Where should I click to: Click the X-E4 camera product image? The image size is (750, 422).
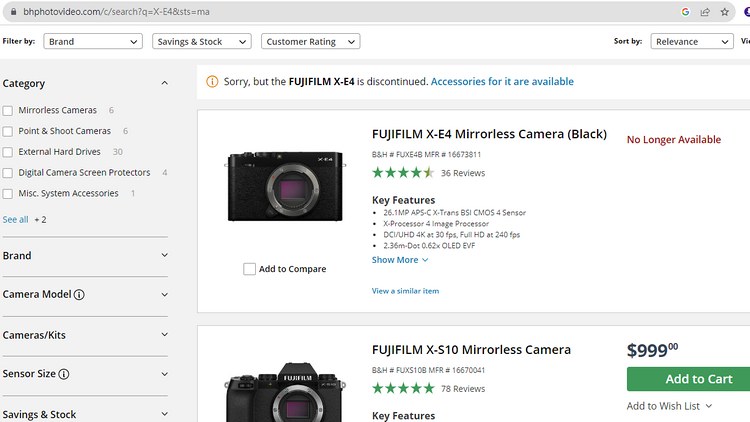(285, 186)
